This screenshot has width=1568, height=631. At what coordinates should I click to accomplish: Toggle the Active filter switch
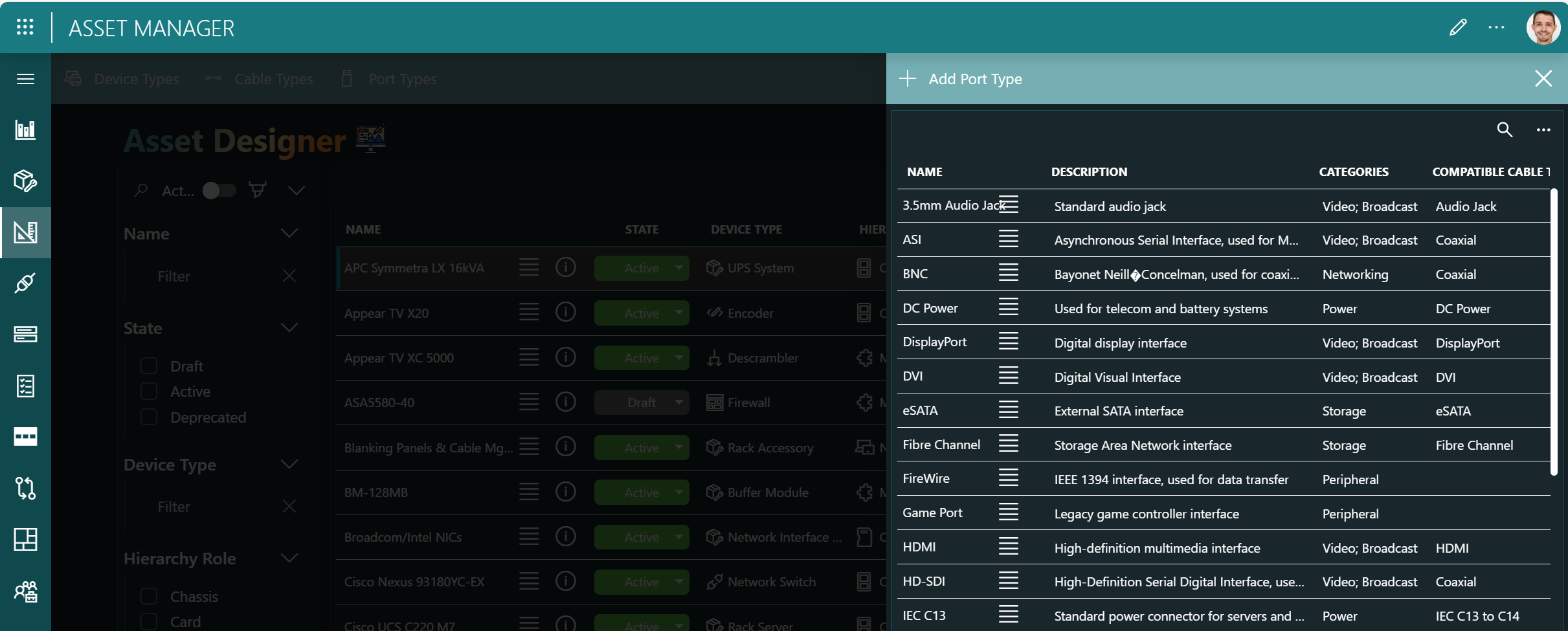pyautogui.click(x=219, y=190)
